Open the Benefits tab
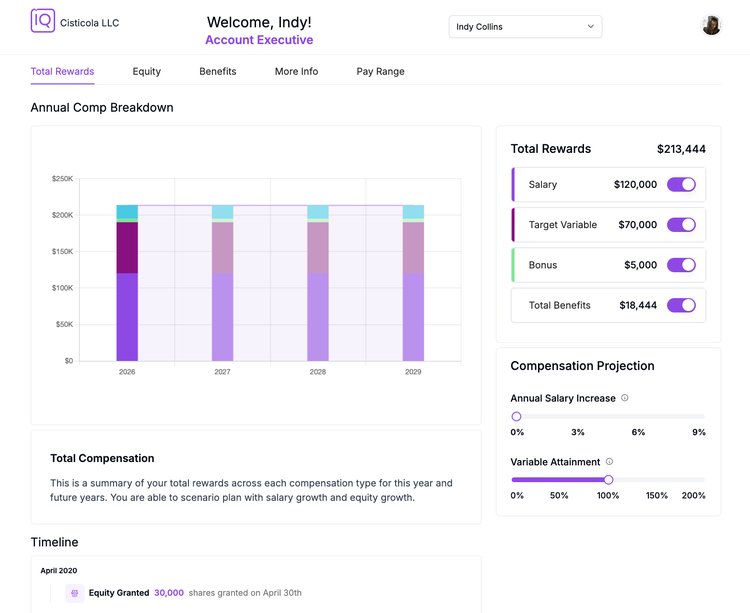 pyautogui.click(x=218, y=71)
